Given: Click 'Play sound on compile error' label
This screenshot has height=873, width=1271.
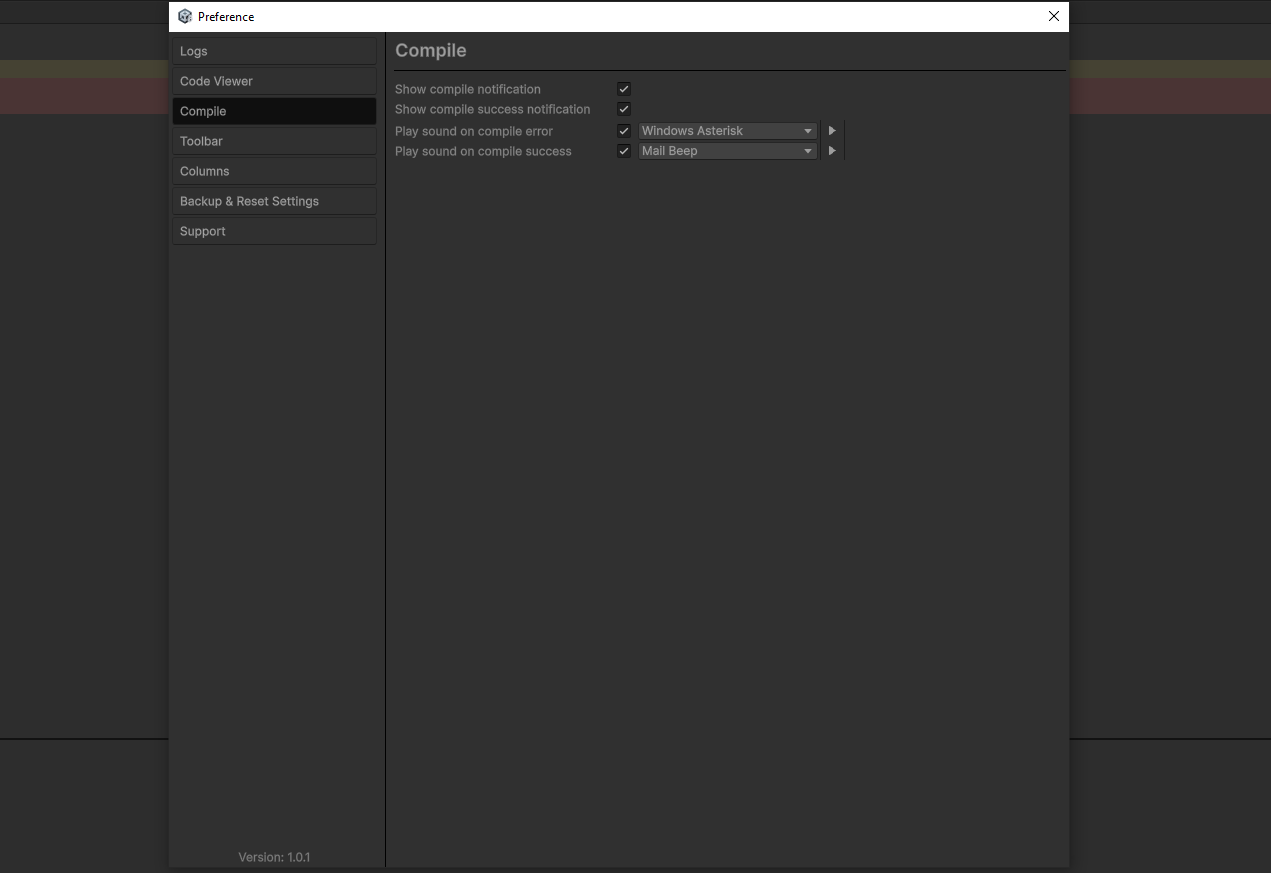Looking at the screenshot, I should point(474,131).
